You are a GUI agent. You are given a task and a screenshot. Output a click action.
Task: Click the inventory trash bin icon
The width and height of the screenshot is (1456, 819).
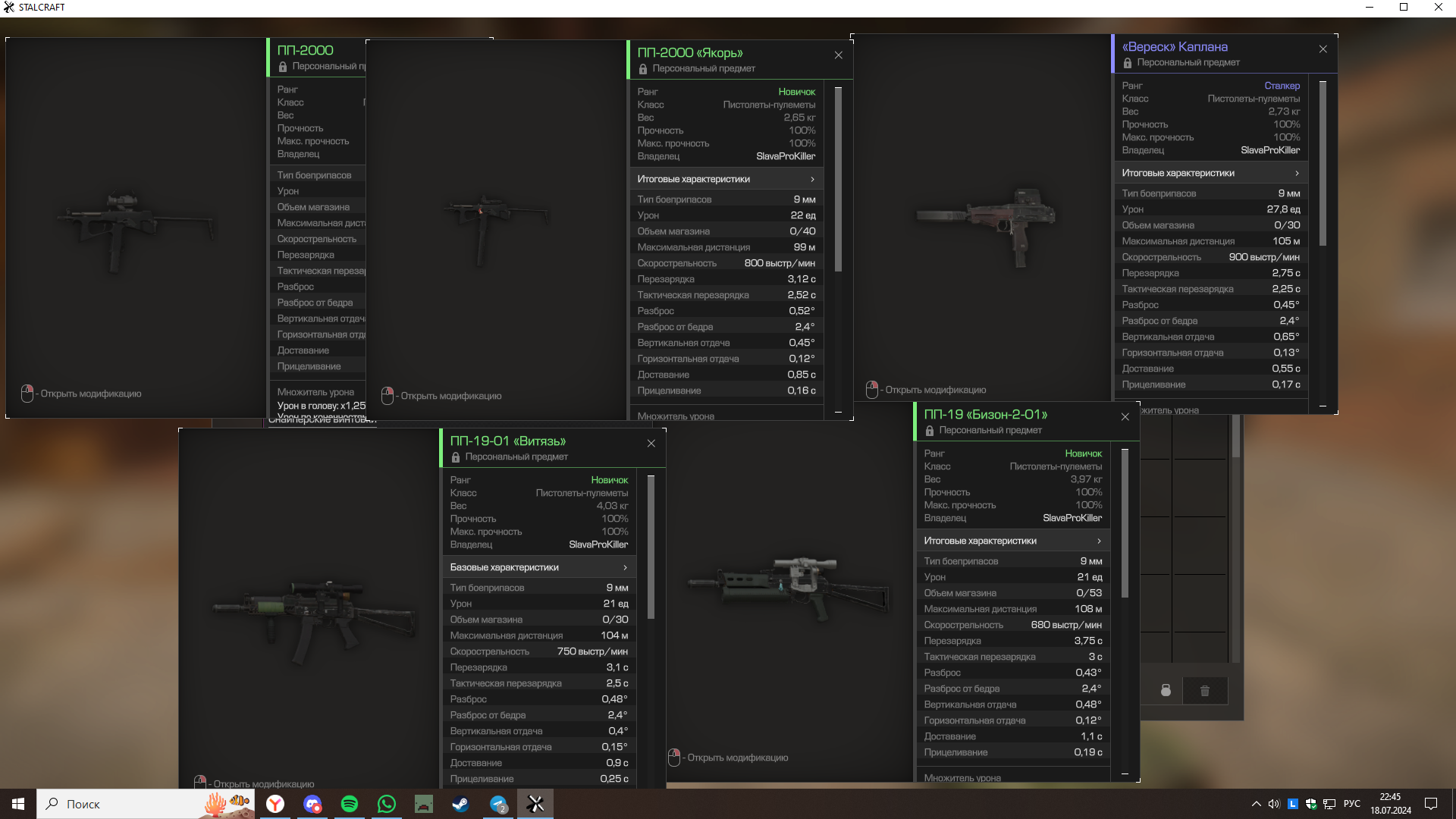tap(1205, 691)
